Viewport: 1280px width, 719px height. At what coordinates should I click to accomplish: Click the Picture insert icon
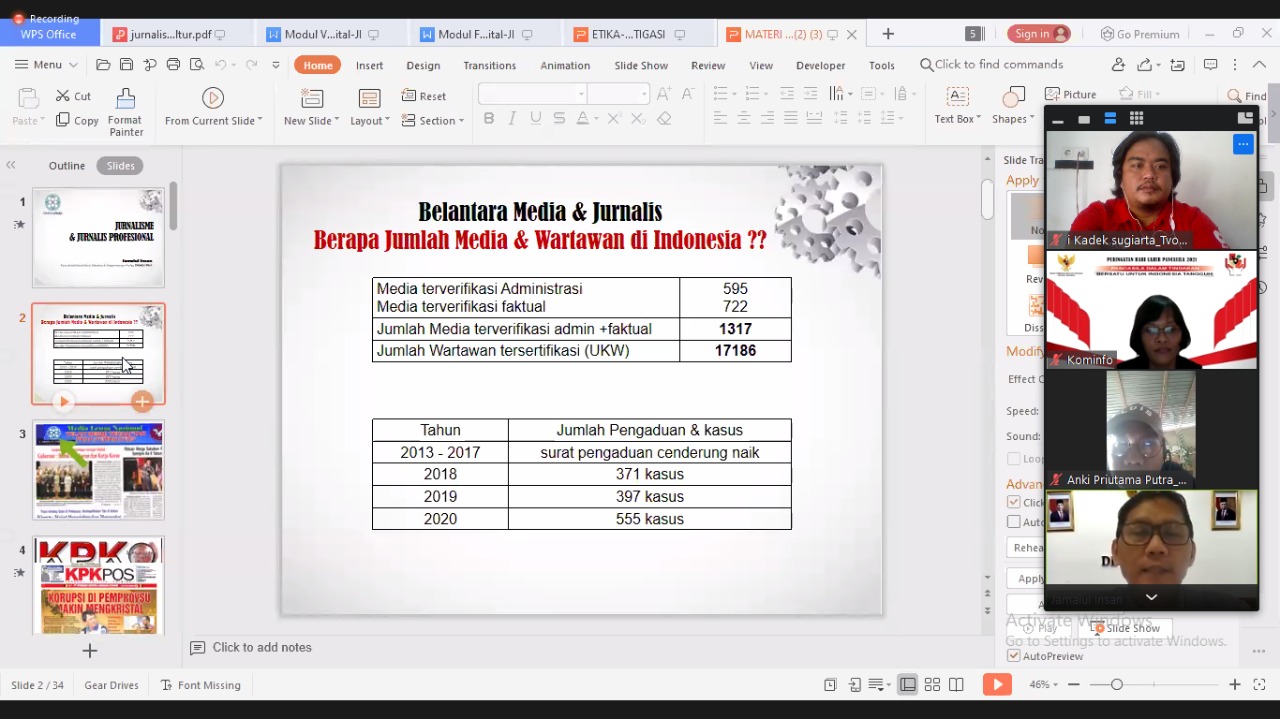coord(1070,94)
